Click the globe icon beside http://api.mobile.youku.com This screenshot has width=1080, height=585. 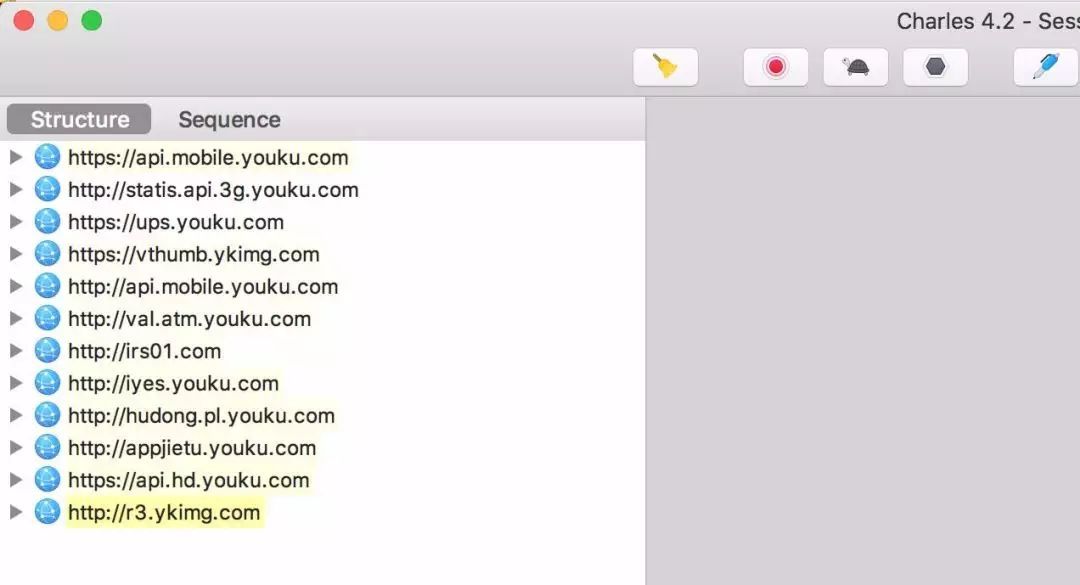pyautogui.click(x=47, y=286)
